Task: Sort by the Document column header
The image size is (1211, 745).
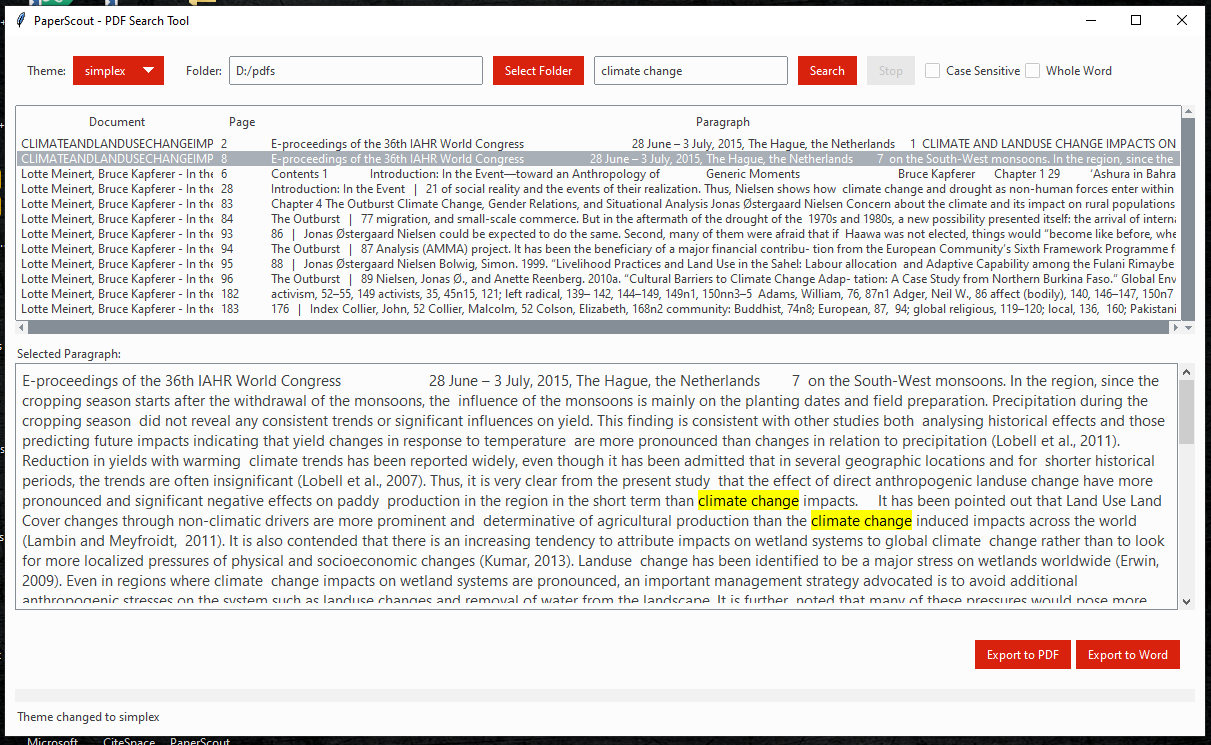Action: 117,122
